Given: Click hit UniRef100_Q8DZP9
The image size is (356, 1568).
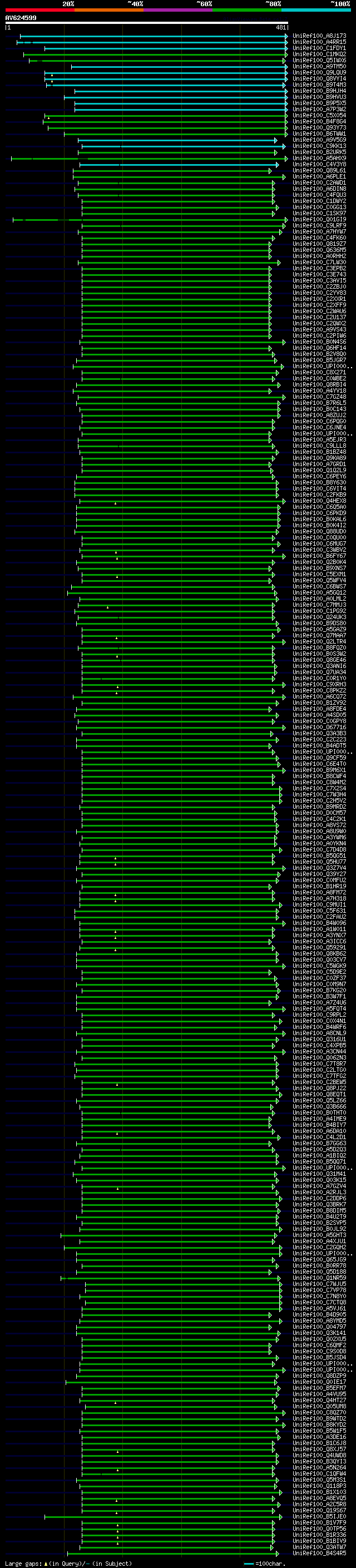Looking at the screenshot, I should click(319, 1376).
